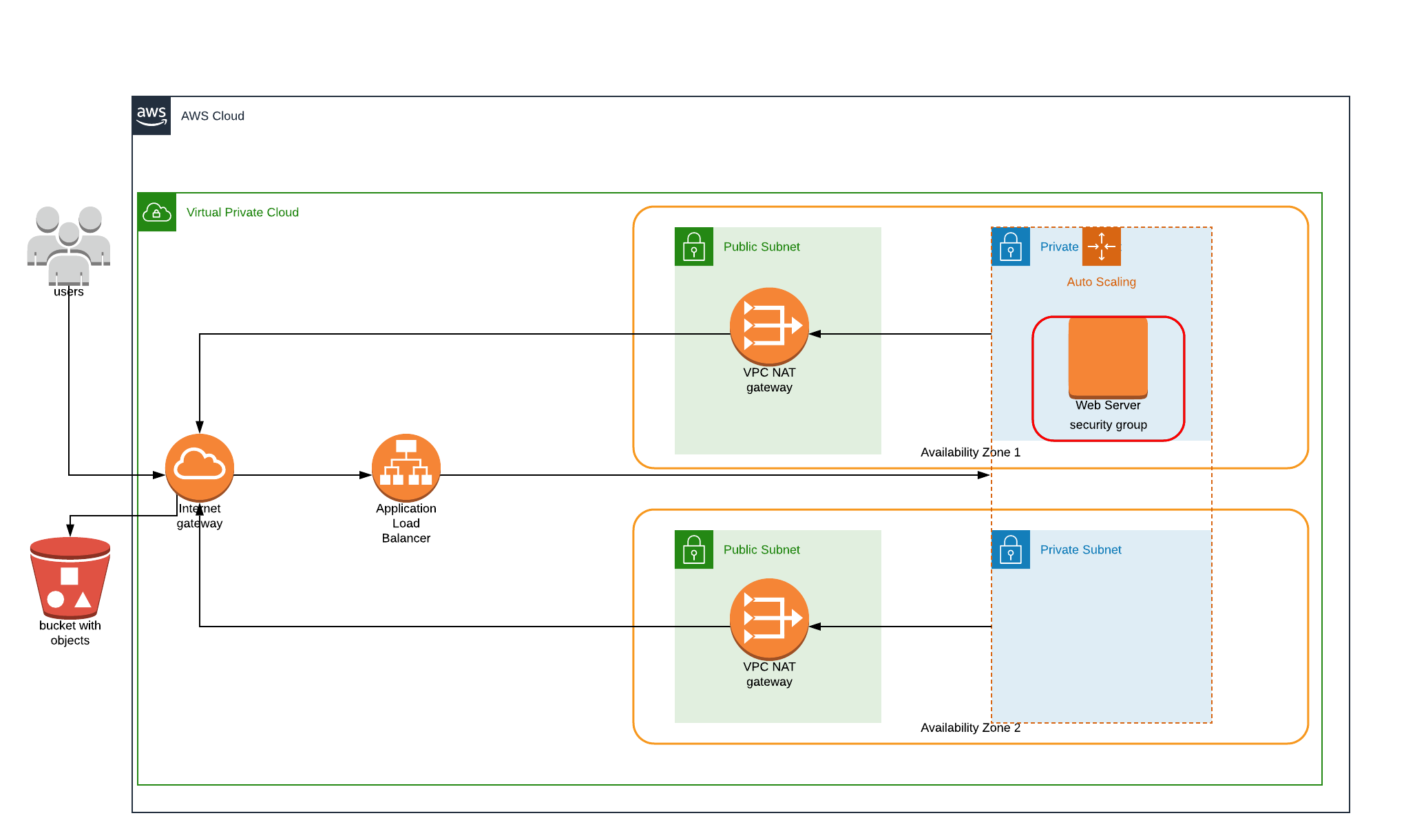
Task: Click the green lock icon of the Zone 1 Public Subnet
Action: click(694, 246)
